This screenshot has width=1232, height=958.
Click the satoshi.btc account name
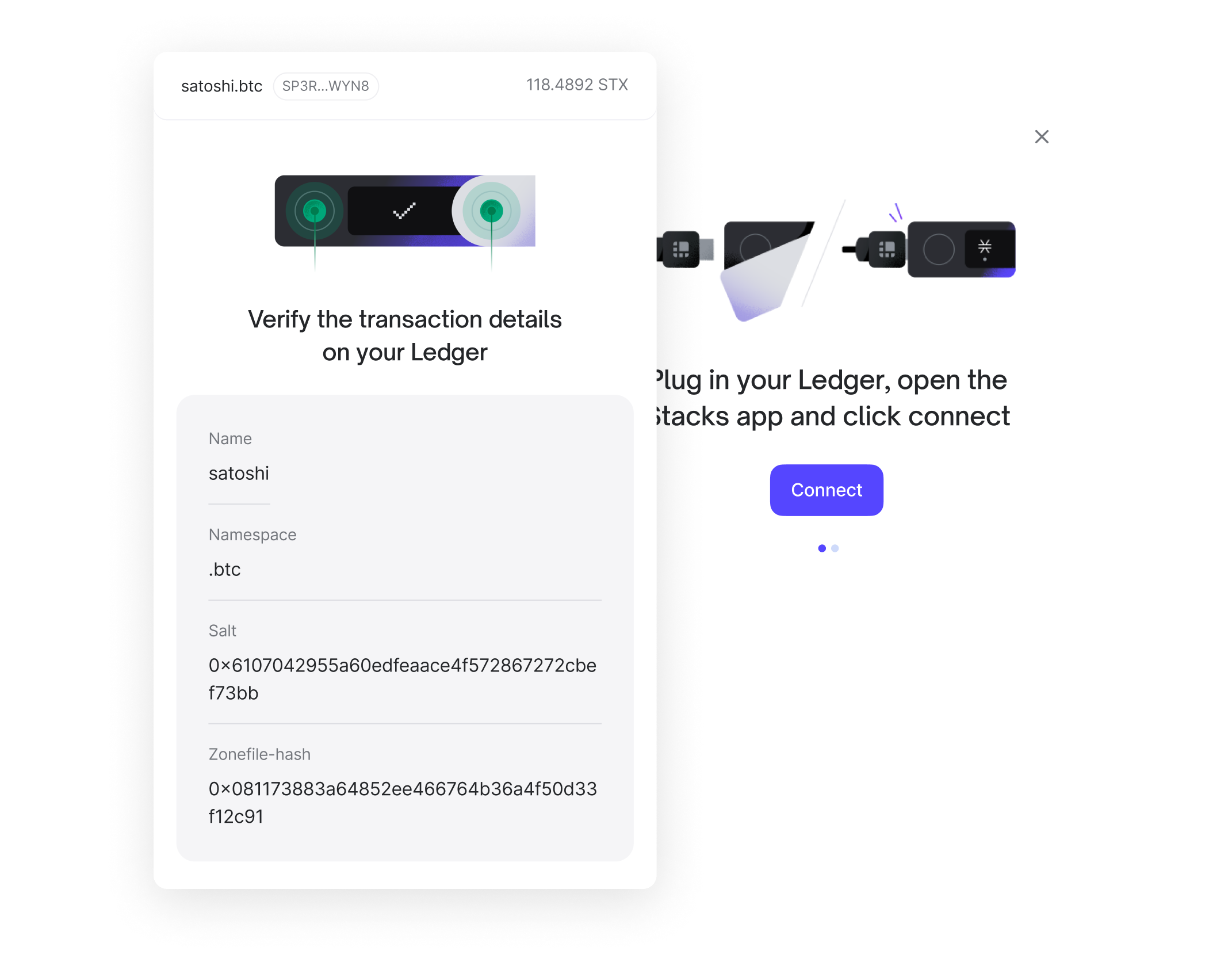221,86
